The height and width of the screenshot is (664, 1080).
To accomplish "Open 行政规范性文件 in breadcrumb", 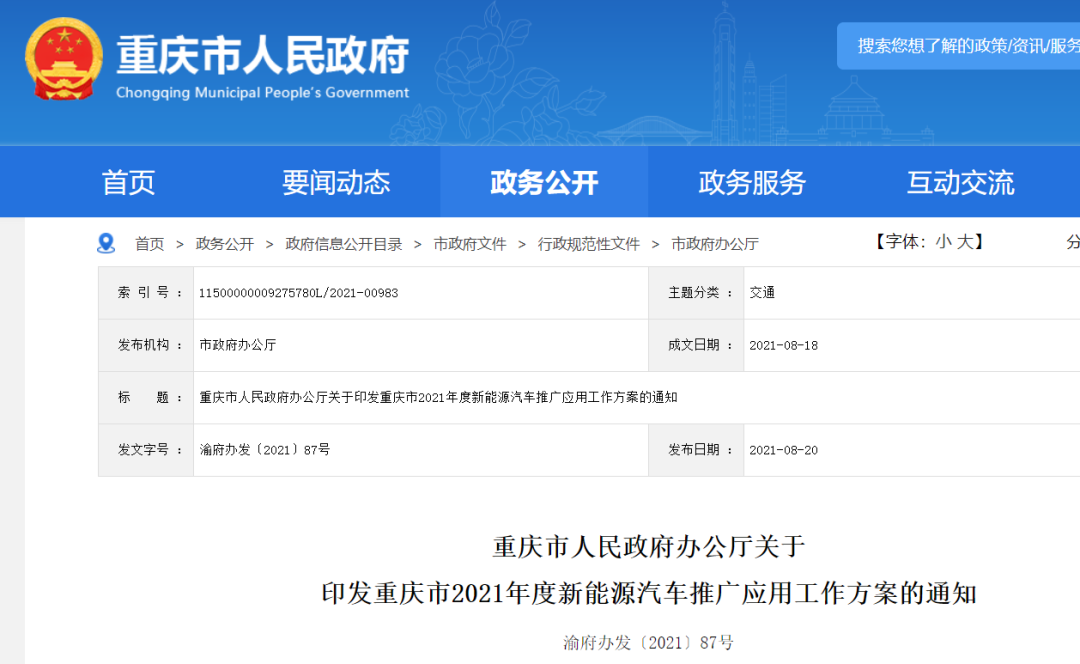I will (589, 244).
